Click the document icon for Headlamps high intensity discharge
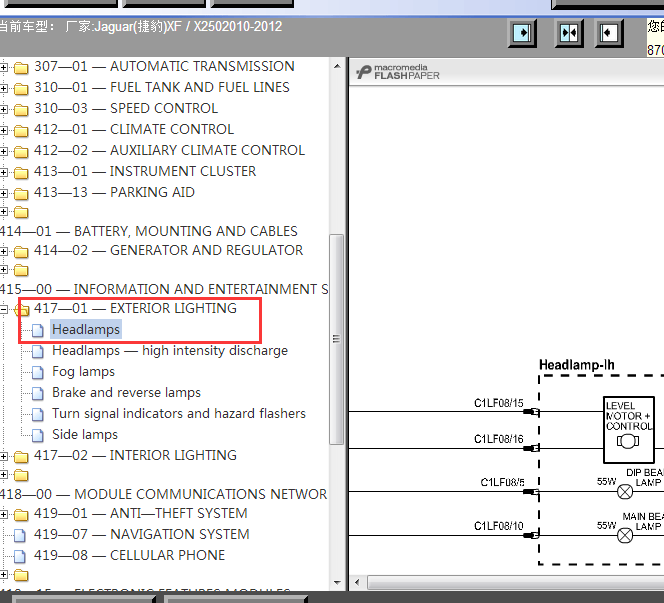The height and width of the screenshot is (603, 664). [38, 351]
